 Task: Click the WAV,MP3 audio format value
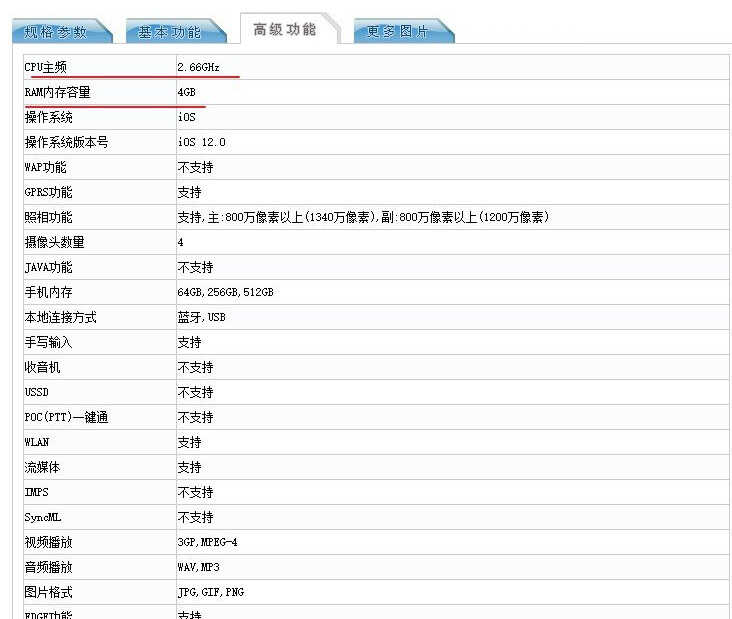201,567
